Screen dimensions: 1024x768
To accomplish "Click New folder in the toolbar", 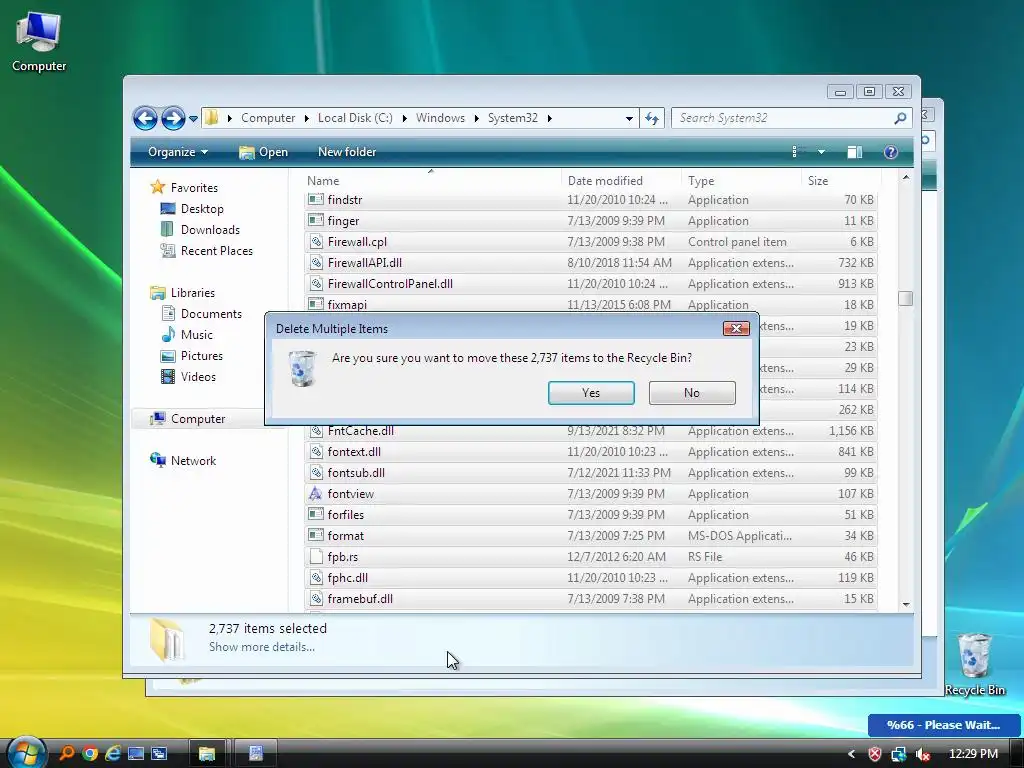I will click(x=347, y=152).
